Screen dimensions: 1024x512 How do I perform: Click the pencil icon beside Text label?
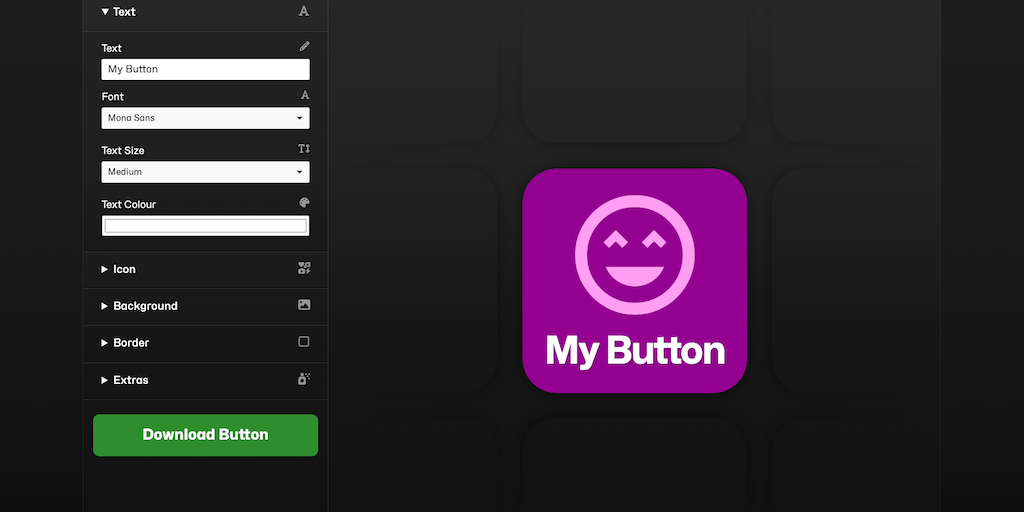coord(304,46)
